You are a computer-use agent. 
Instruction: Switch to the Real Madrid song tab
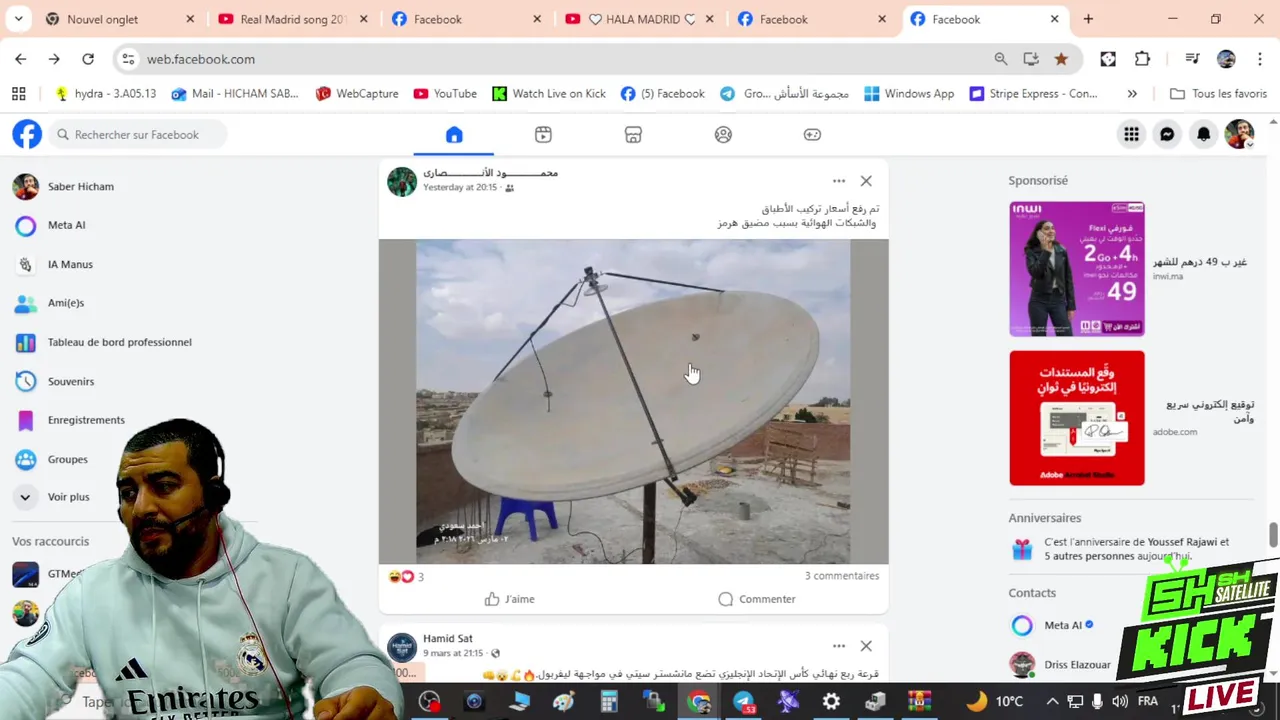click(x=293, y=19)
